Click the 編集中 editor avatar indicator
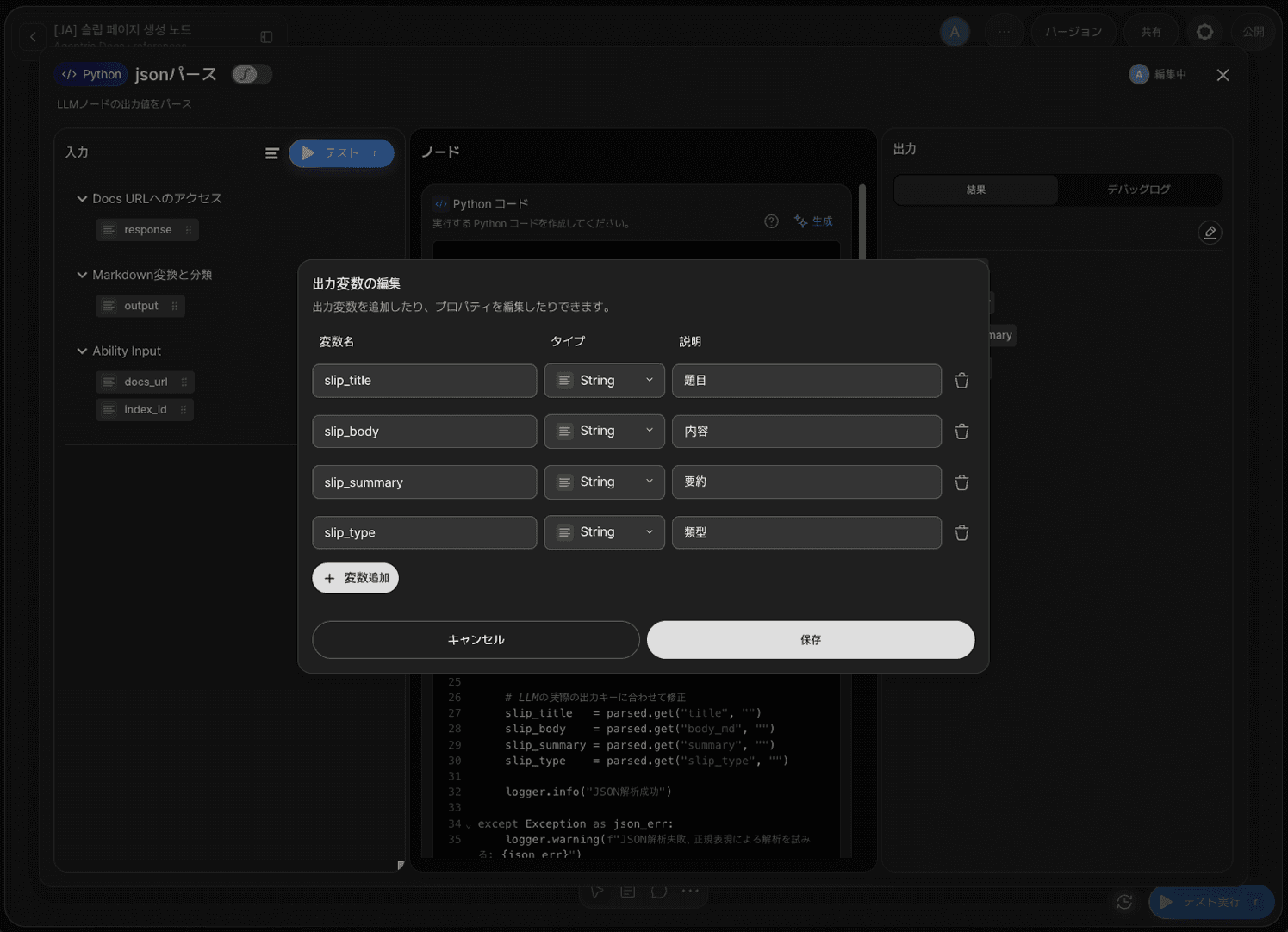1288x932 pixels. [1158, 75]
